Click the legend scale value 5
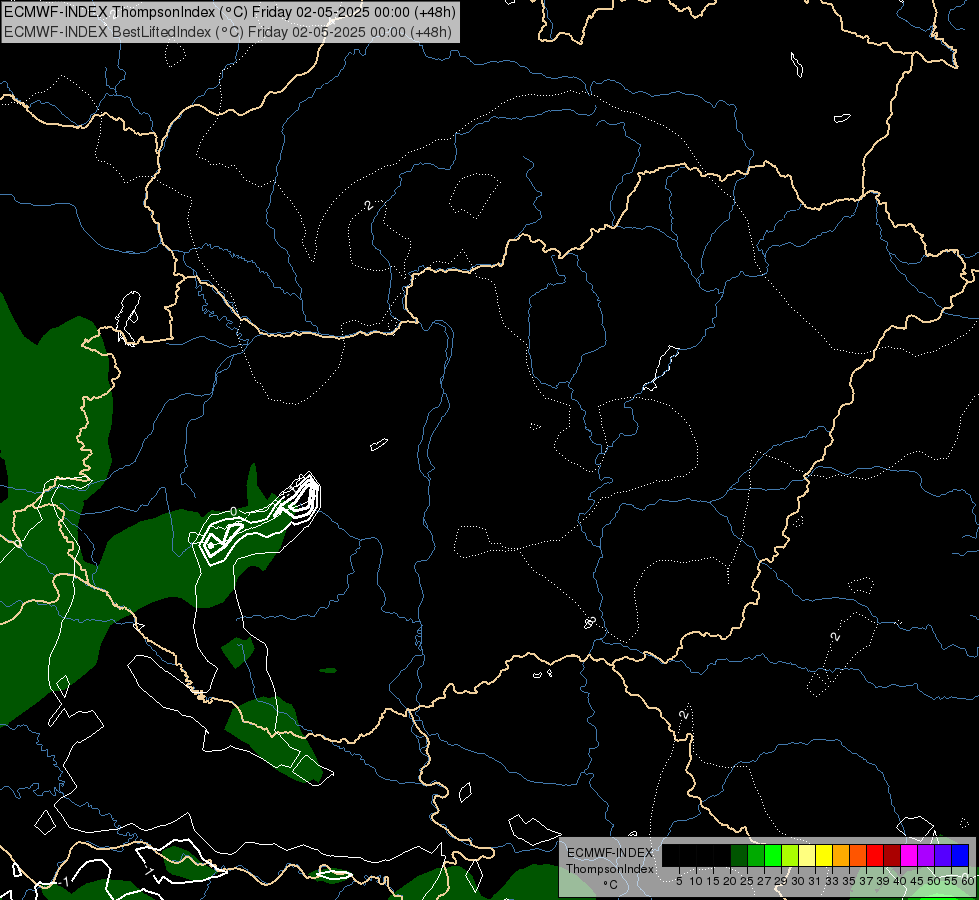The image size is (979, 900). (x=679, y=881)
